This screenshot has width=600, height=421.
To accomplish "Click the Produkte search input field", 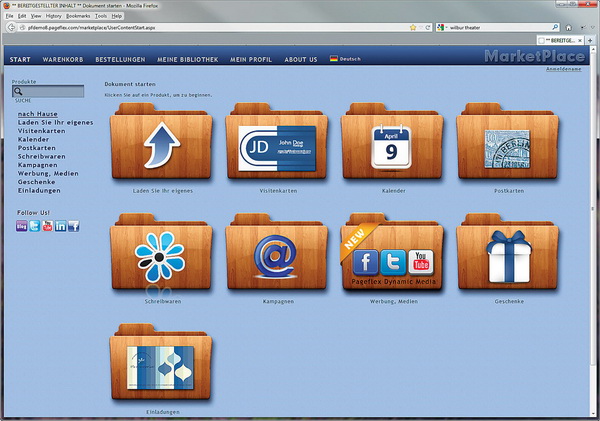I will [53, 91].
